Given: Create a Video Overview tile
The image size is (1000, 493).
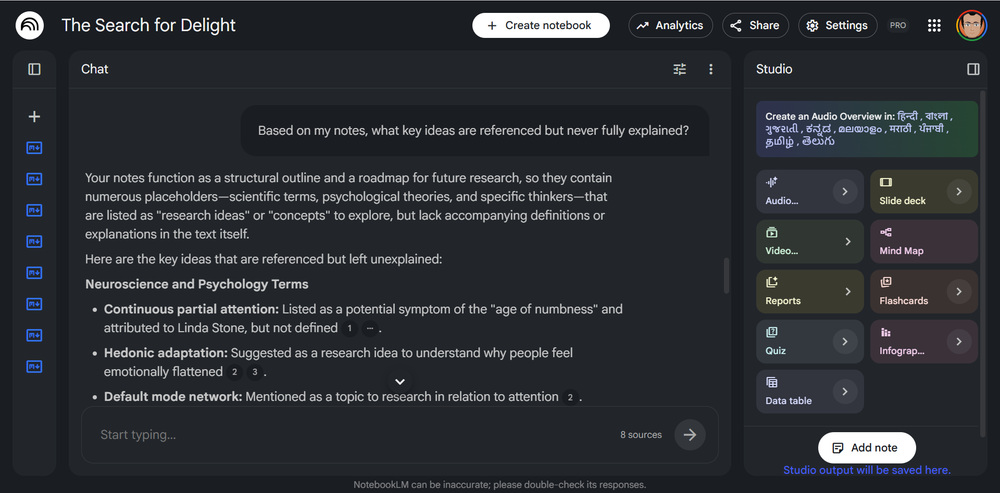Looking at the screenshot, I should tap(810, 242).
